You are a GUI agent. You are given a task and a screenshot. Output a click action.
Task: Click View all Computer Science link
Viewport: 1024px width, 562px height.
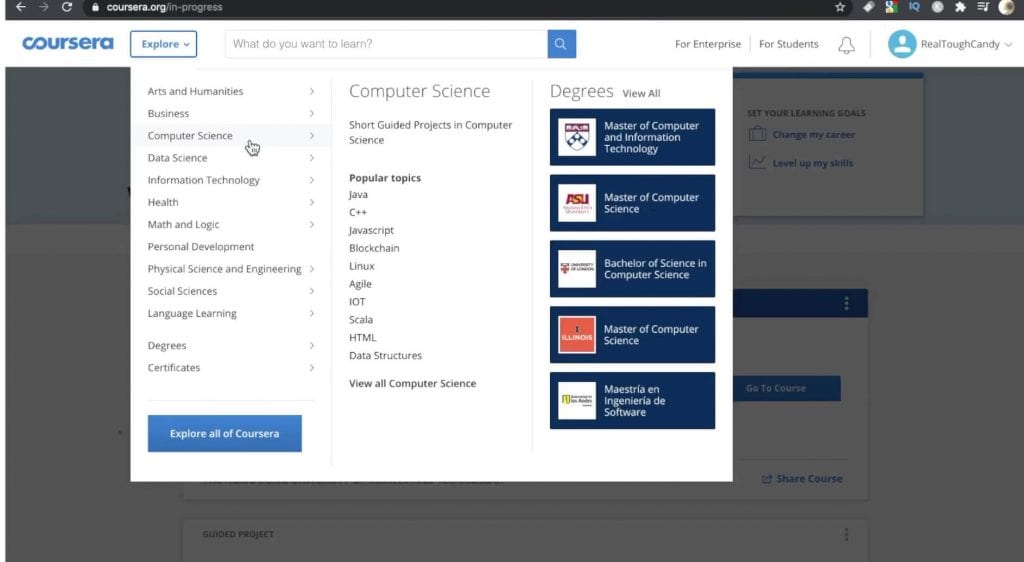click(412, 384)
